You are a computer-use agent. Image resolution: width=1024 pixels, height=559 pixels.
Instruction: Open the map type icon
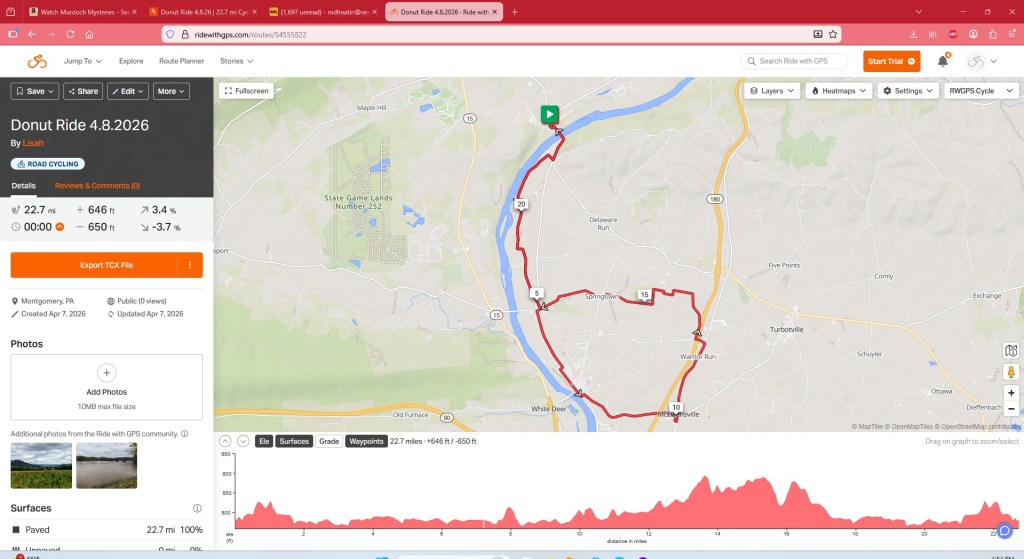1011,351
